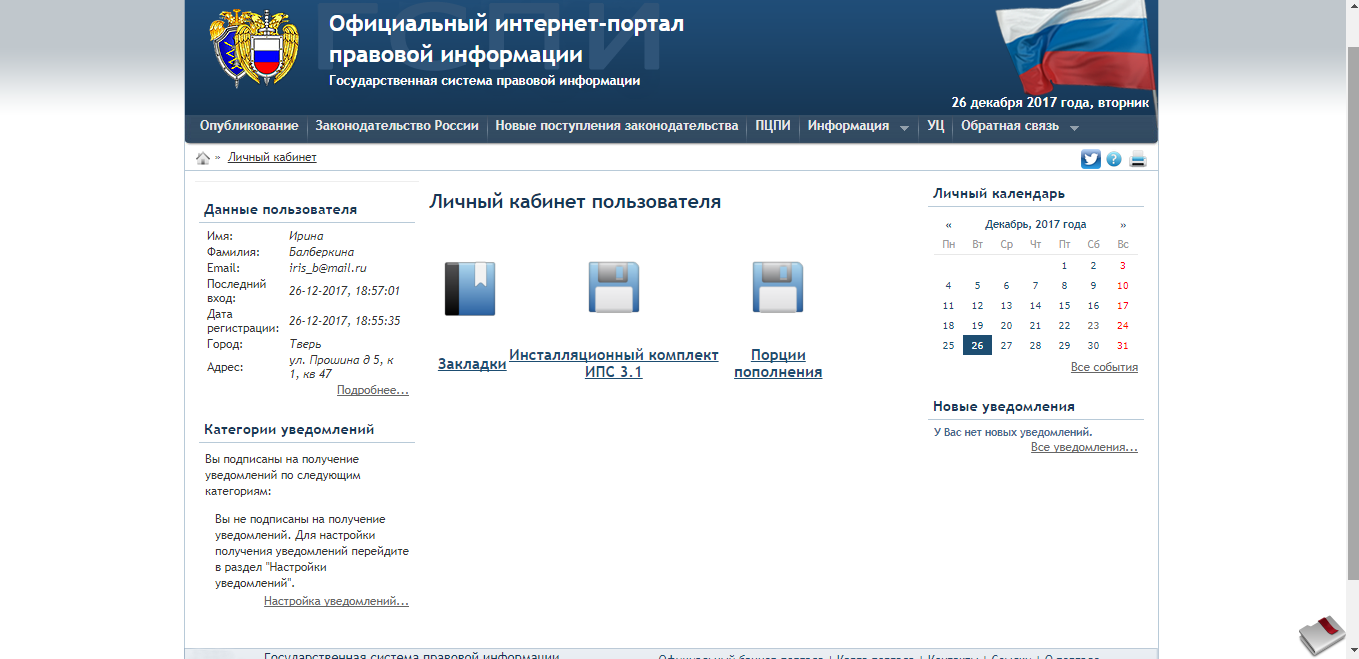Click the vertical page scrollbar
1359x659 pixels.
pyautogui.click(x=1351, y=300)
